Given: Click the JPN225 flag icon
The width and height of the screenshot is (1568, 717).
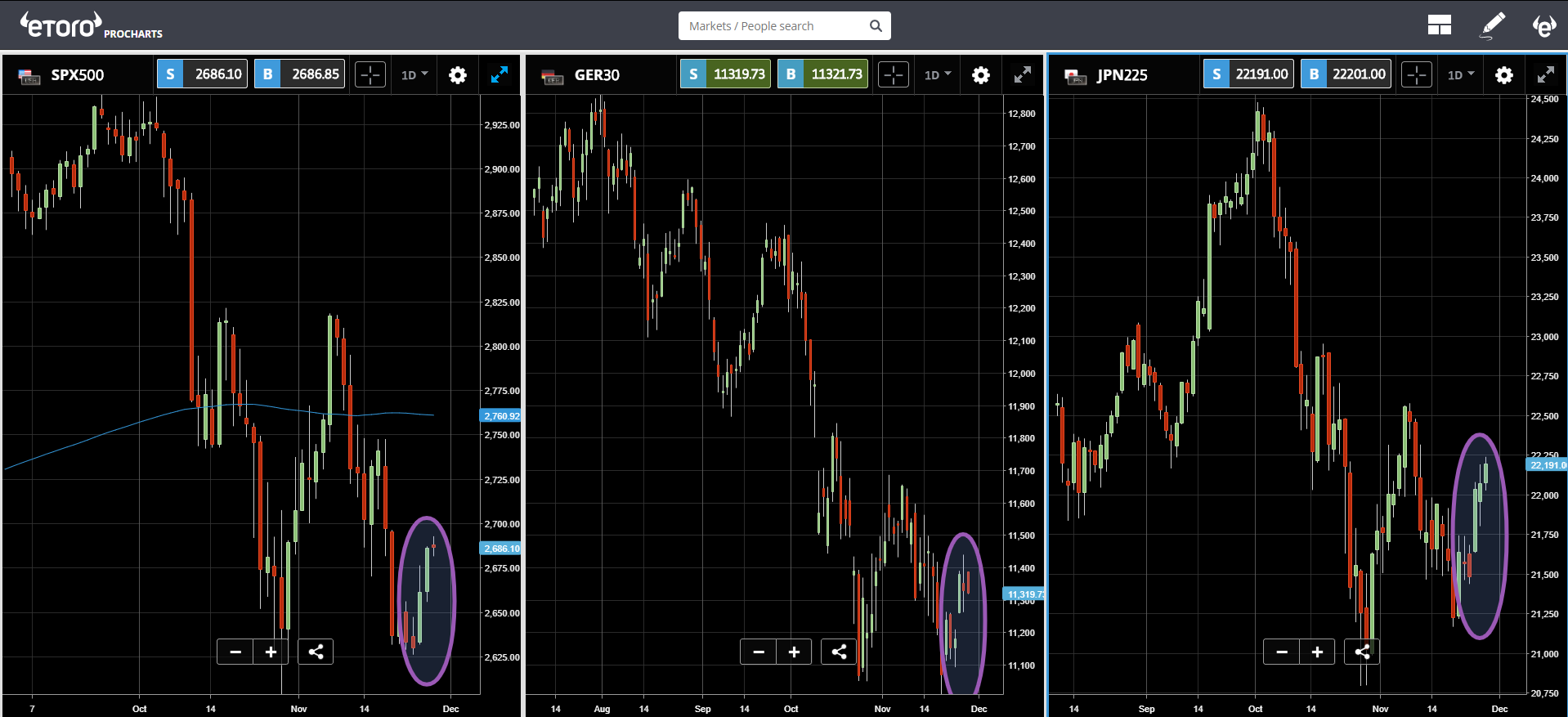Looking at the screenshot, I should 1076,76.
